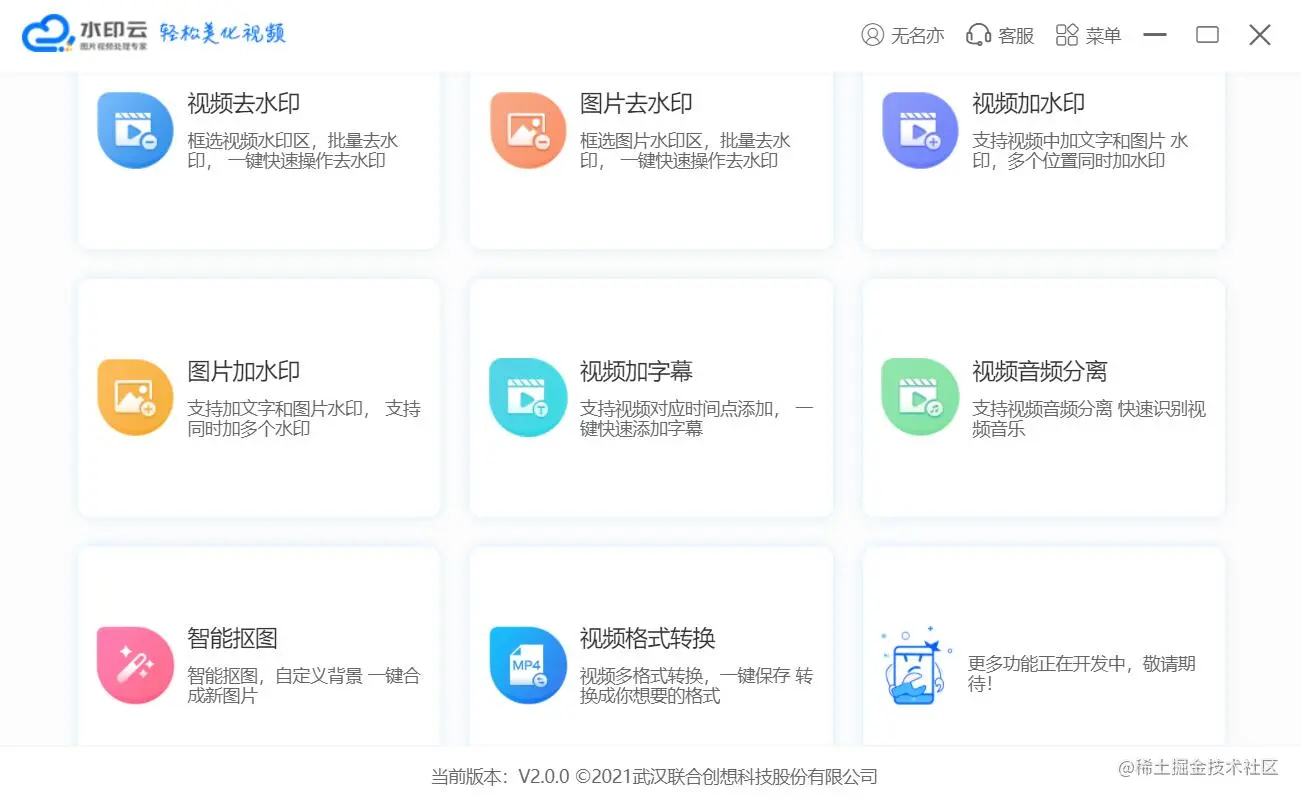Click the 视频加水印 description text
Viewport: 1301px width, 800px height.
tap(1081, 151)
